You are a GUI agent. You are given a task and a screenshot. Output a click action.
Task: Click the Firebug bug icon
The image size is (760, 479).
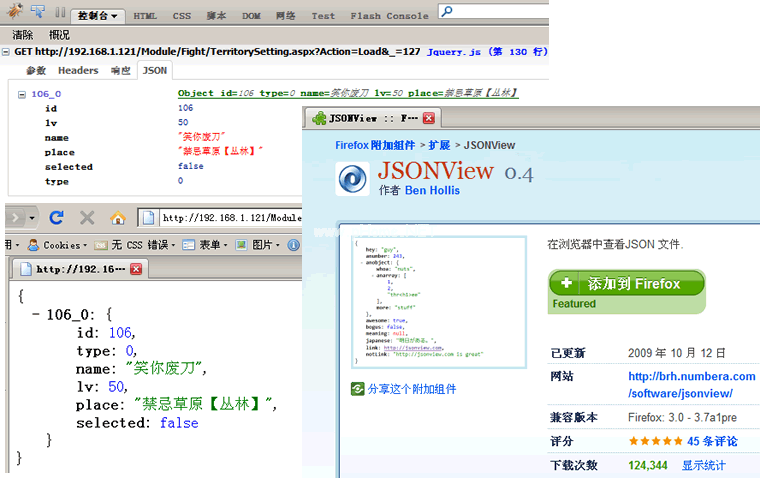pos(15,13)
